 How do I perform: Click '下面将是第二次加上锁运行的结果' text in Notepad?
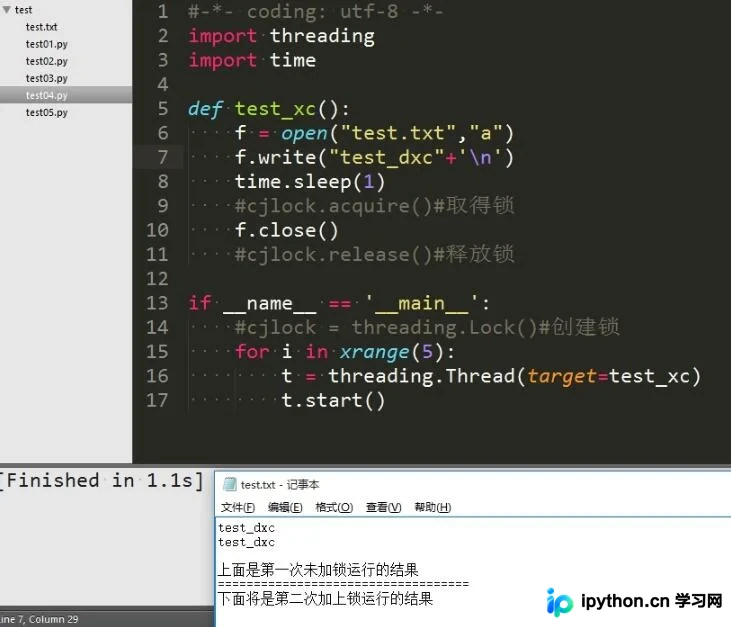(x=325, y=599)
